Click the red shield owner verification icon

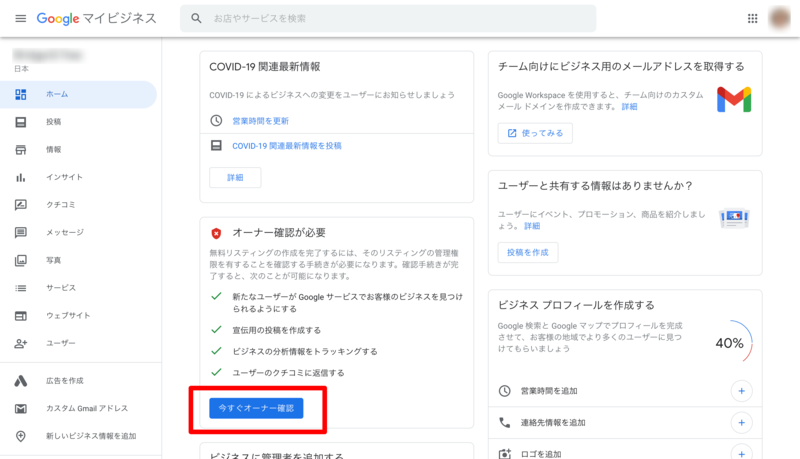click(x=216, y=234)
